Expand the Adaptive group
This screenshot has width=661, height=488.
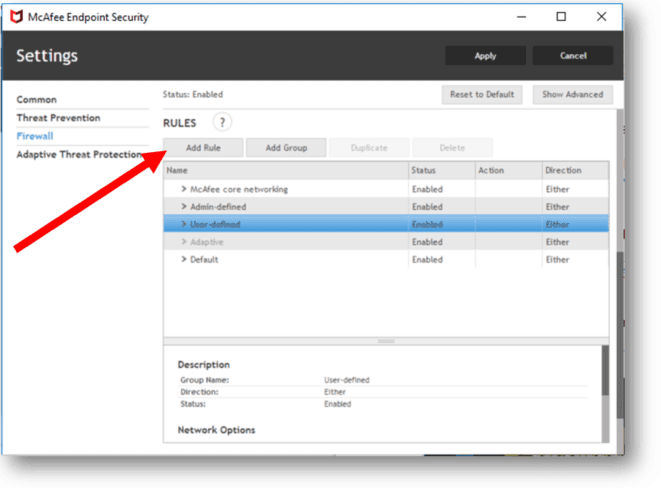[x=184, y=241]
